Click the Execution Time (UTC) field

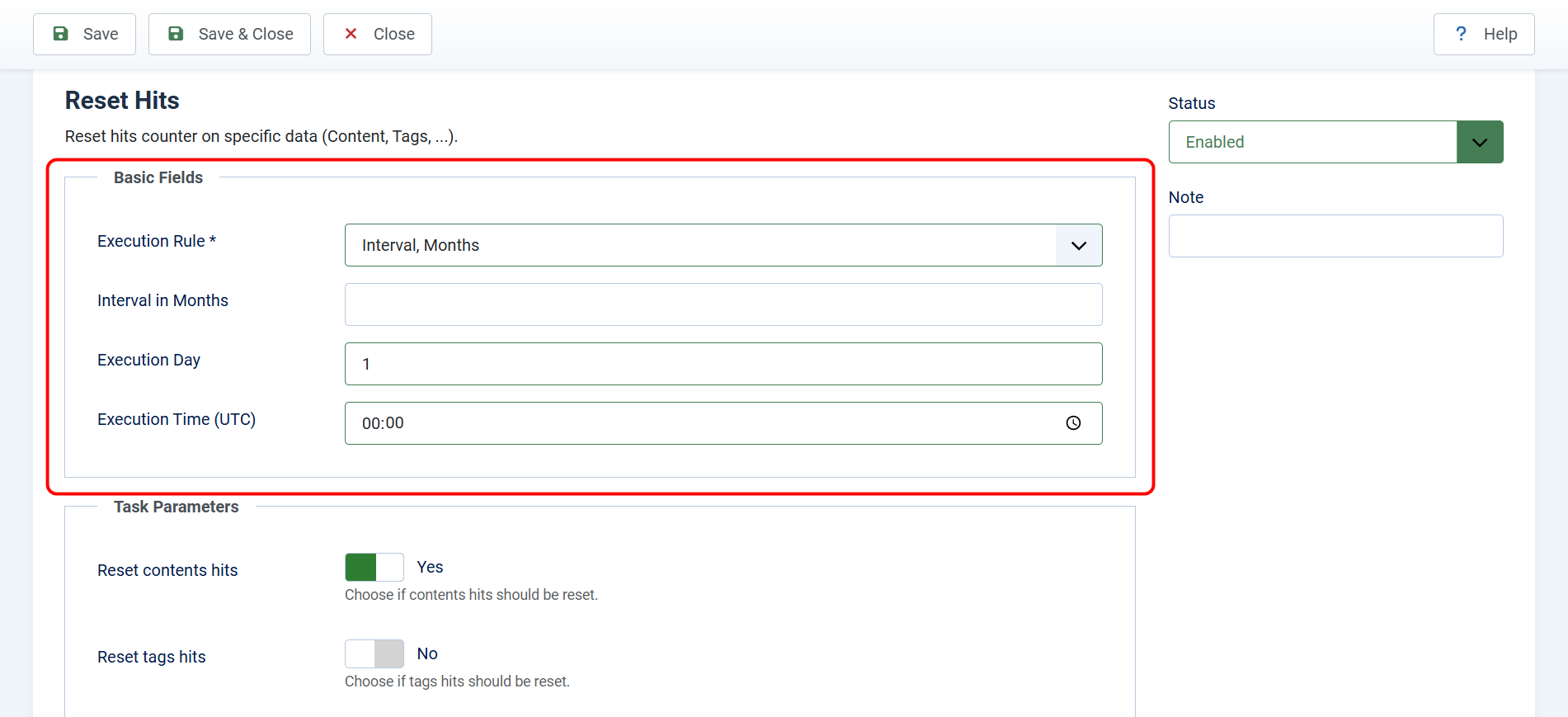pyautogui.click(x=723, y=423)
